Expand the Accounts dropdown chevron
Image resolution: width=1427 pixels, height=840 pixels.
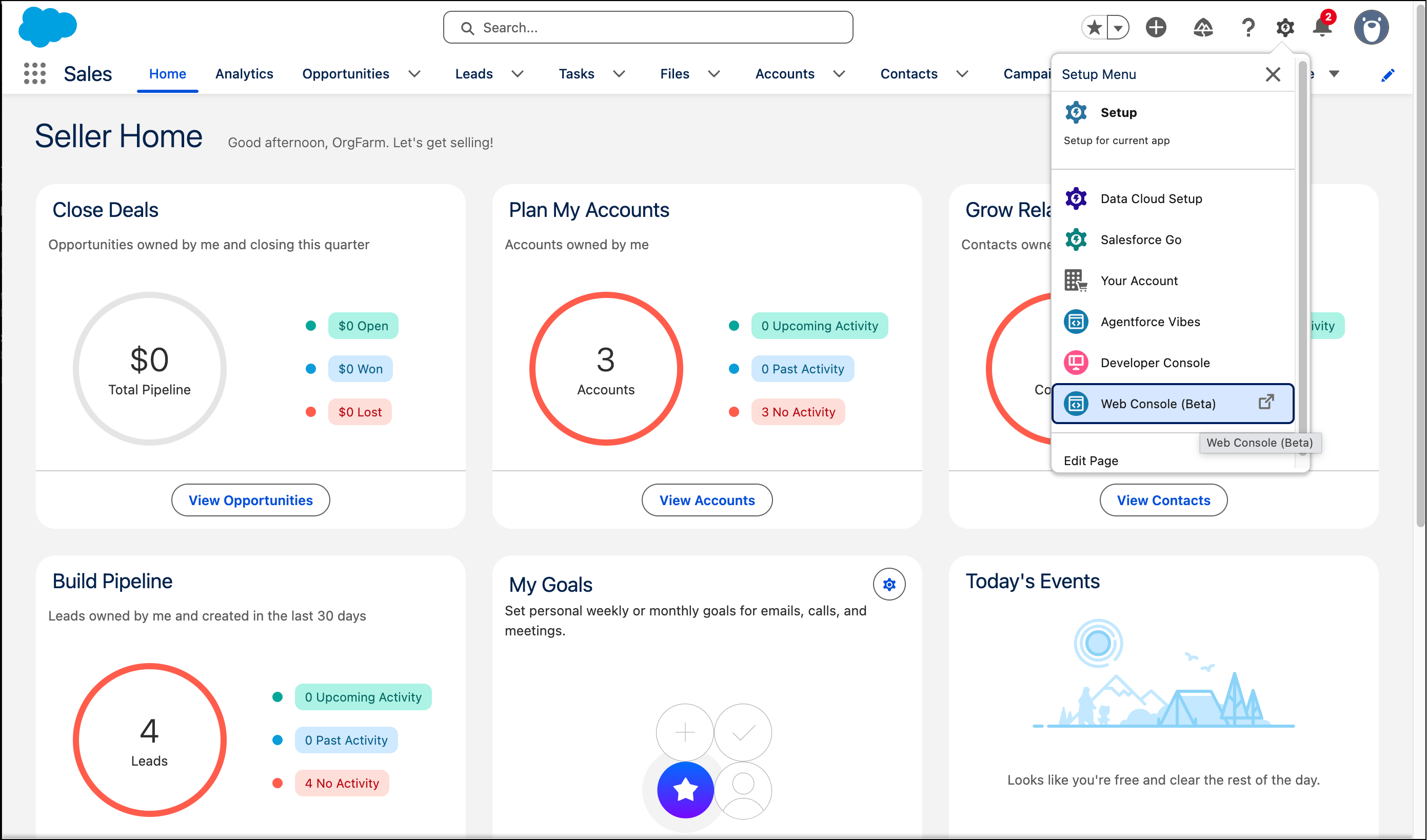pyautogui.click(x=840, y=74)
